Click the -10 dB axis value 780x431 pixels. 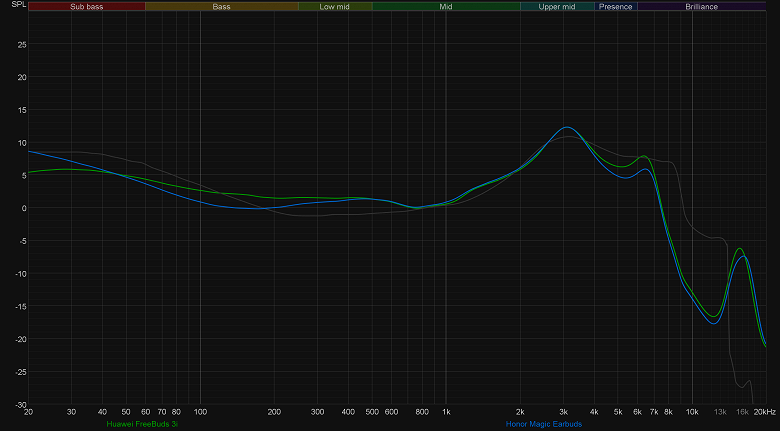click(x=21, y=274)
